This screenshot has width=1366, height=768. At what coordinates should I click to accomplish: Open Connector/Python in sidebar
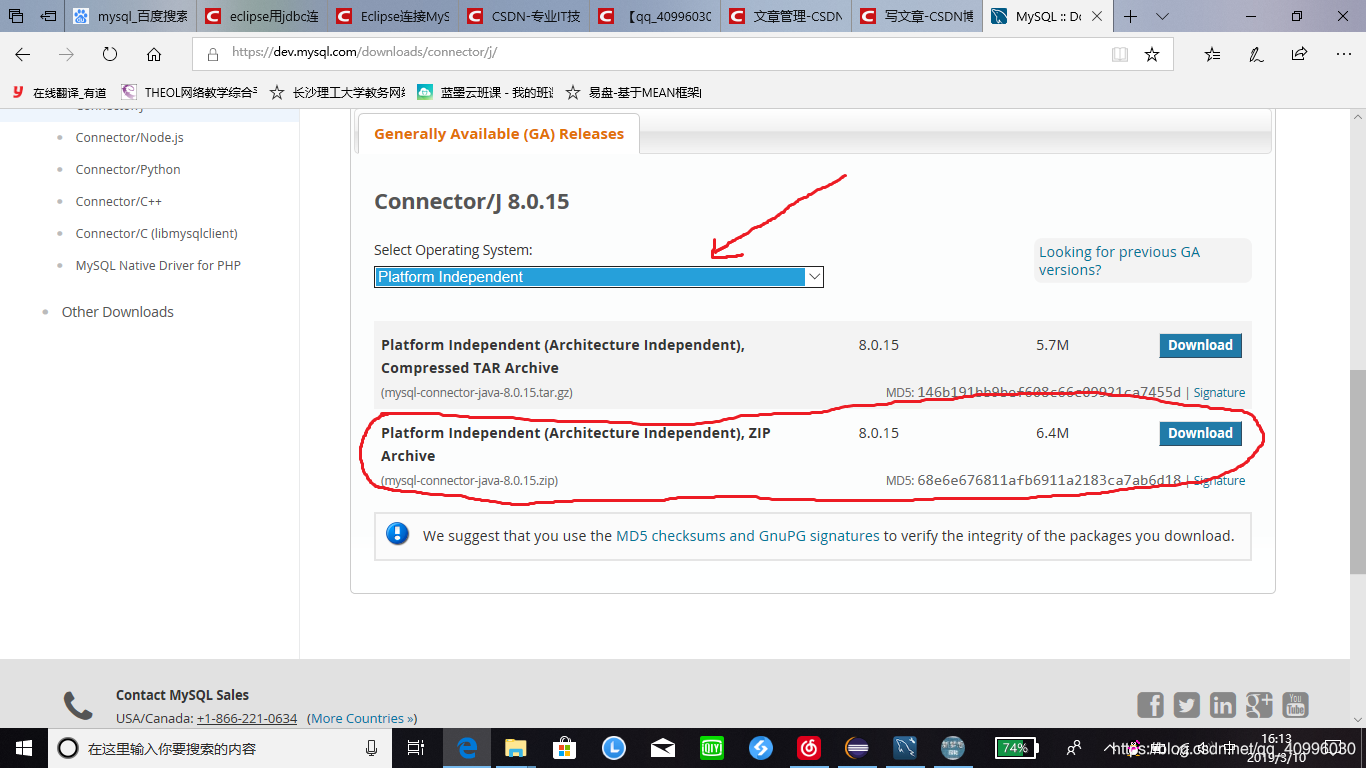coord(128,169)
